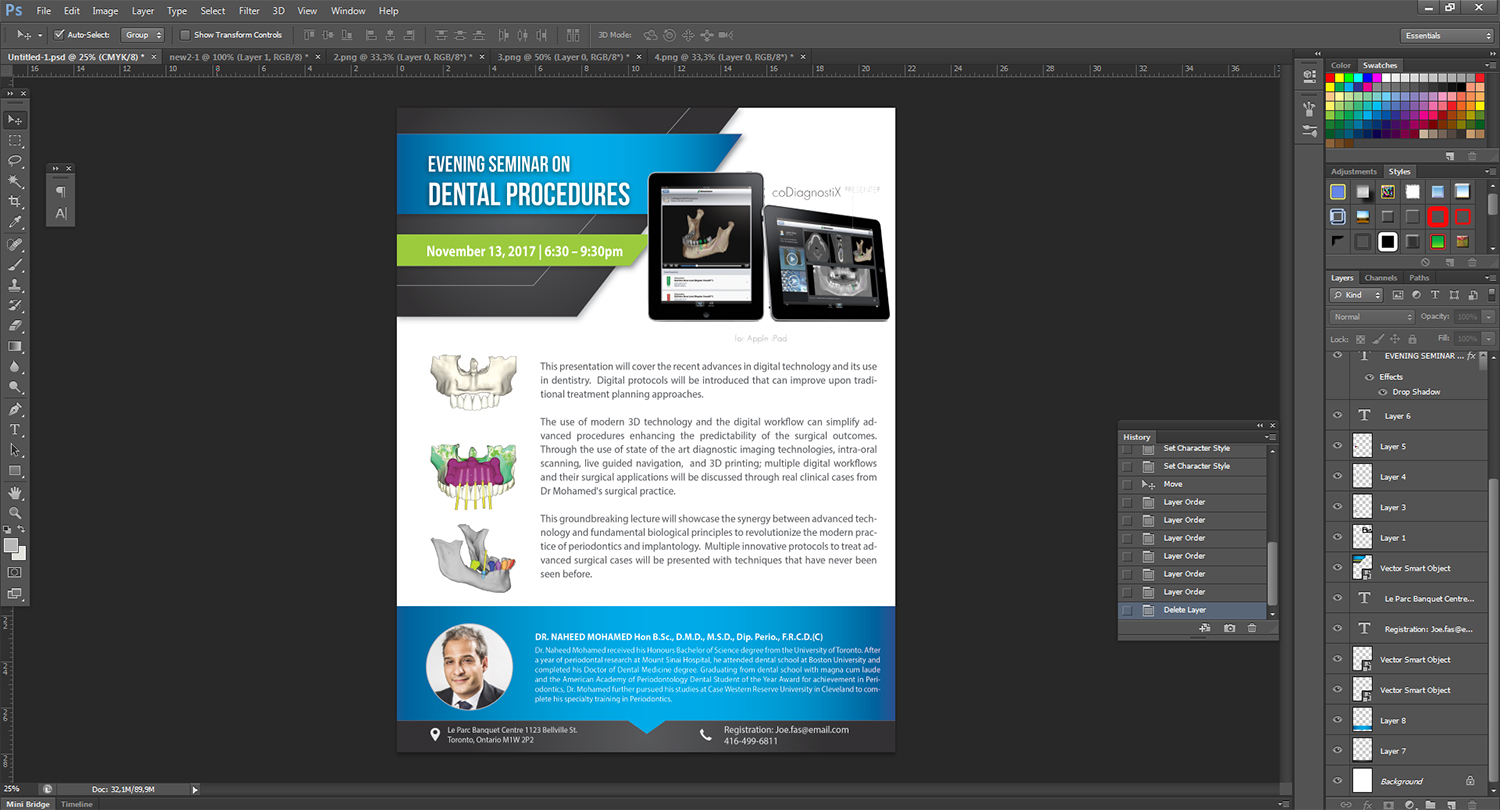The image size is (1500, 810).
Task: Apply the white-on-black stroke style preset
Action: click(x=1387, y=242)
